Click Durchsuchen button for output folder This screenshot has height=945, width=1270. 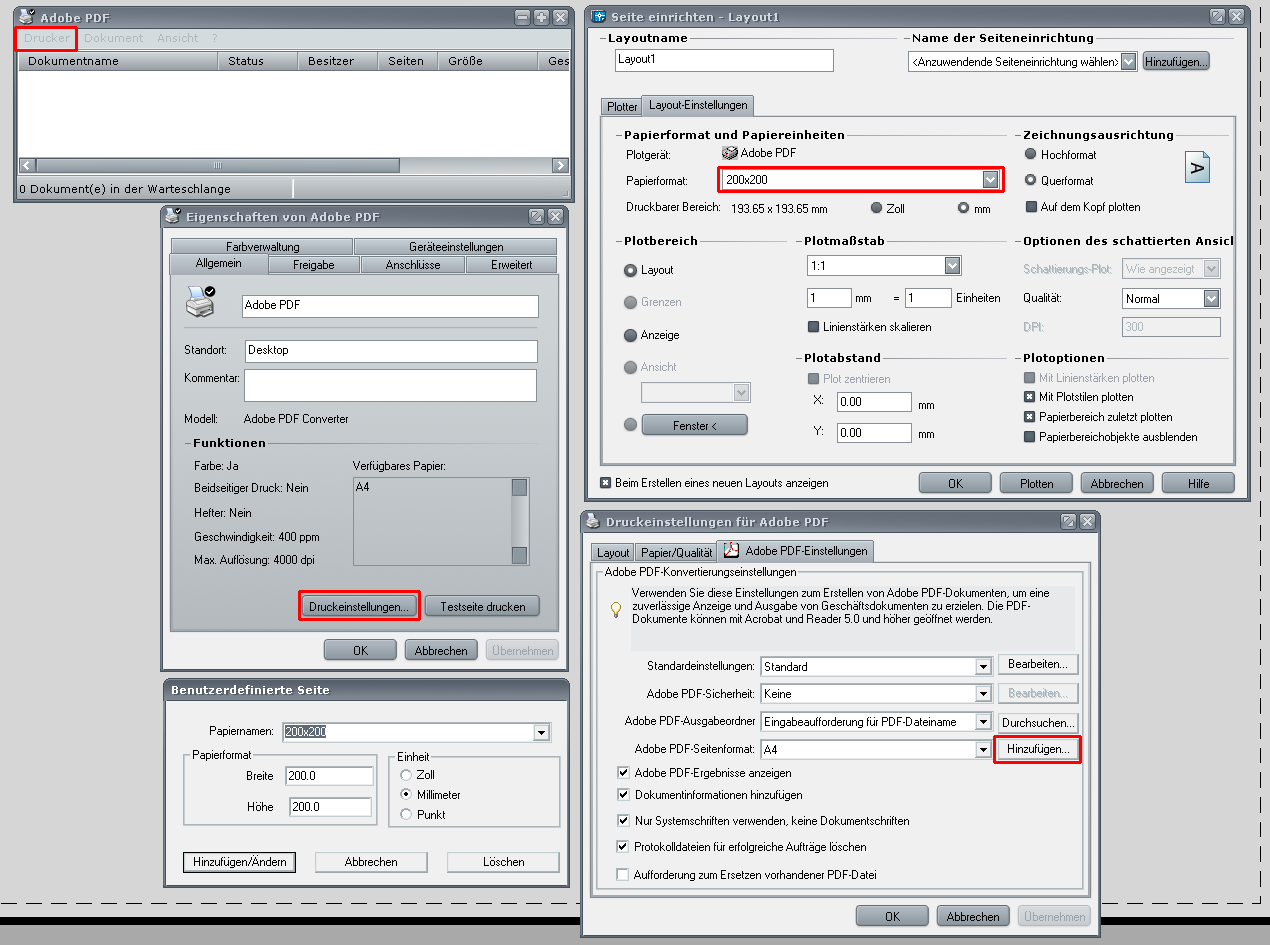click(x=1038, y=722)
